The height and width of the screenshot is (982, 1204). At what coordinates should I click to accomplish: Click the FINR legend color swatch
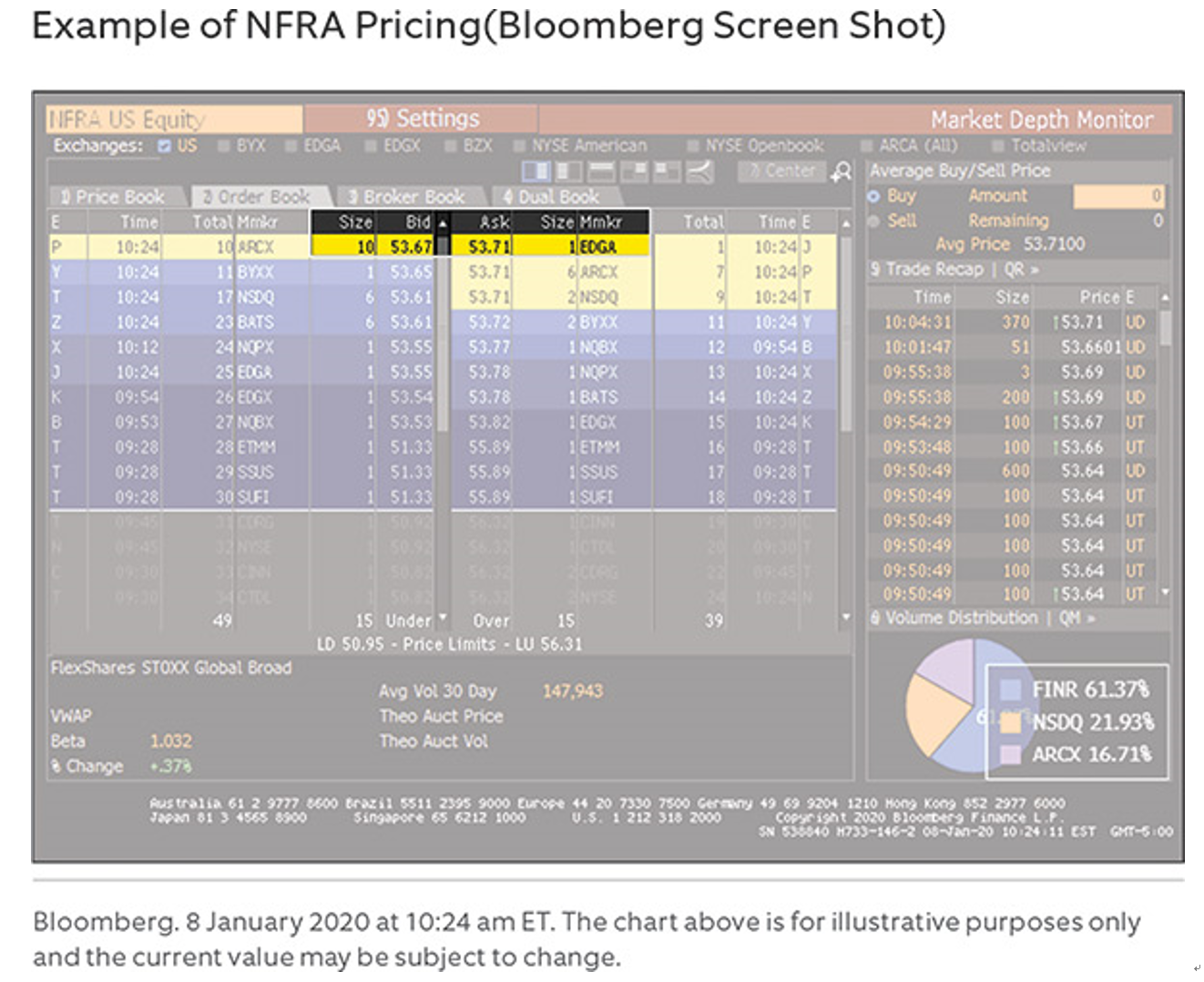click(1010, 690)
